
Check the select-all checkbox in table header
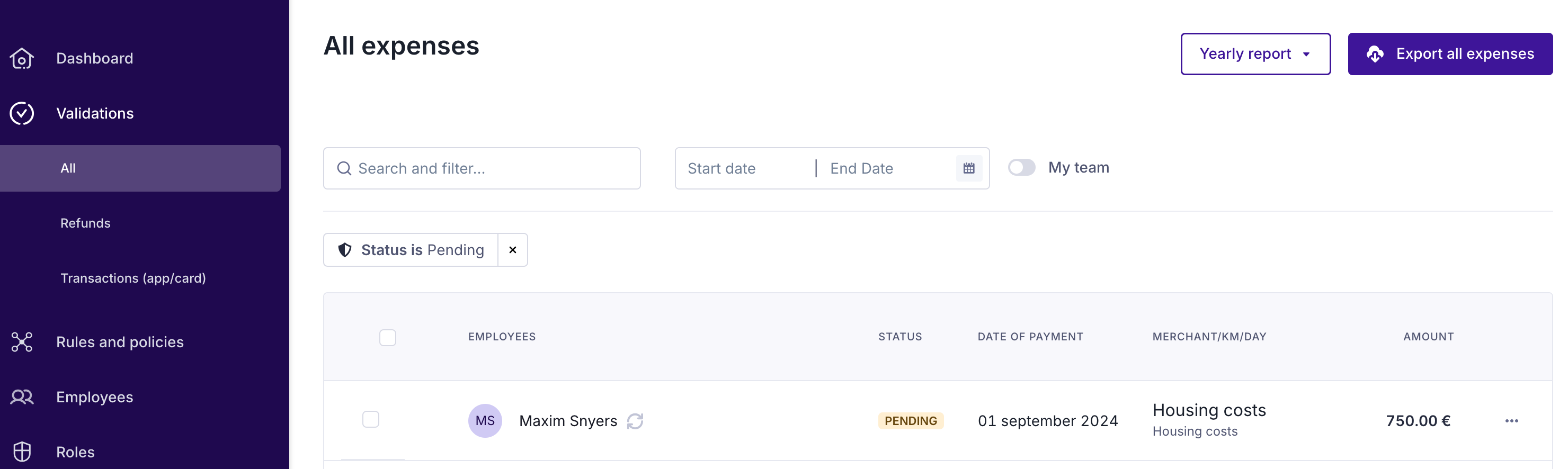click(x=388, y=338)
